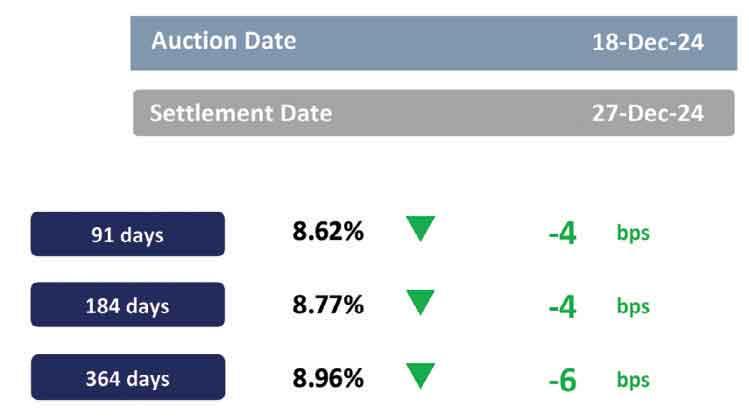Select the 27-Dec-24 settlement date value
This screenshot has height=418, width=749.
pyautogui.click(x=647, y=113)
